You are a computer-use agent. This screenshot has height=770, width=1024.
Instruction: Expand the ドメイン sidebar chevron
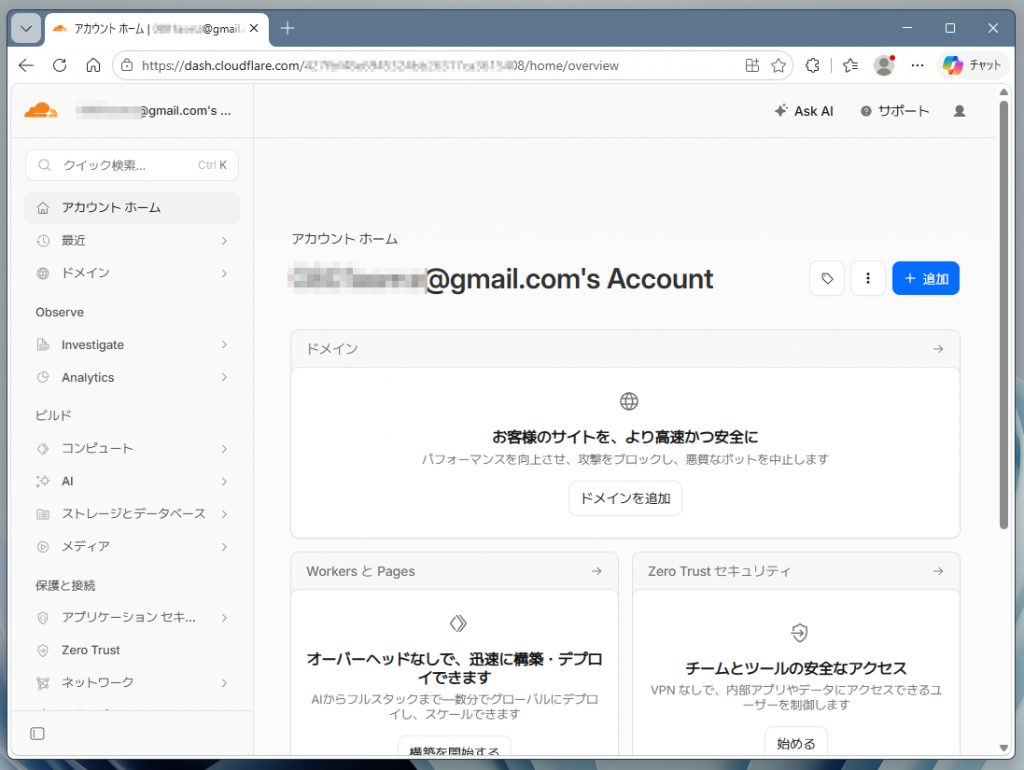[224, 274]
